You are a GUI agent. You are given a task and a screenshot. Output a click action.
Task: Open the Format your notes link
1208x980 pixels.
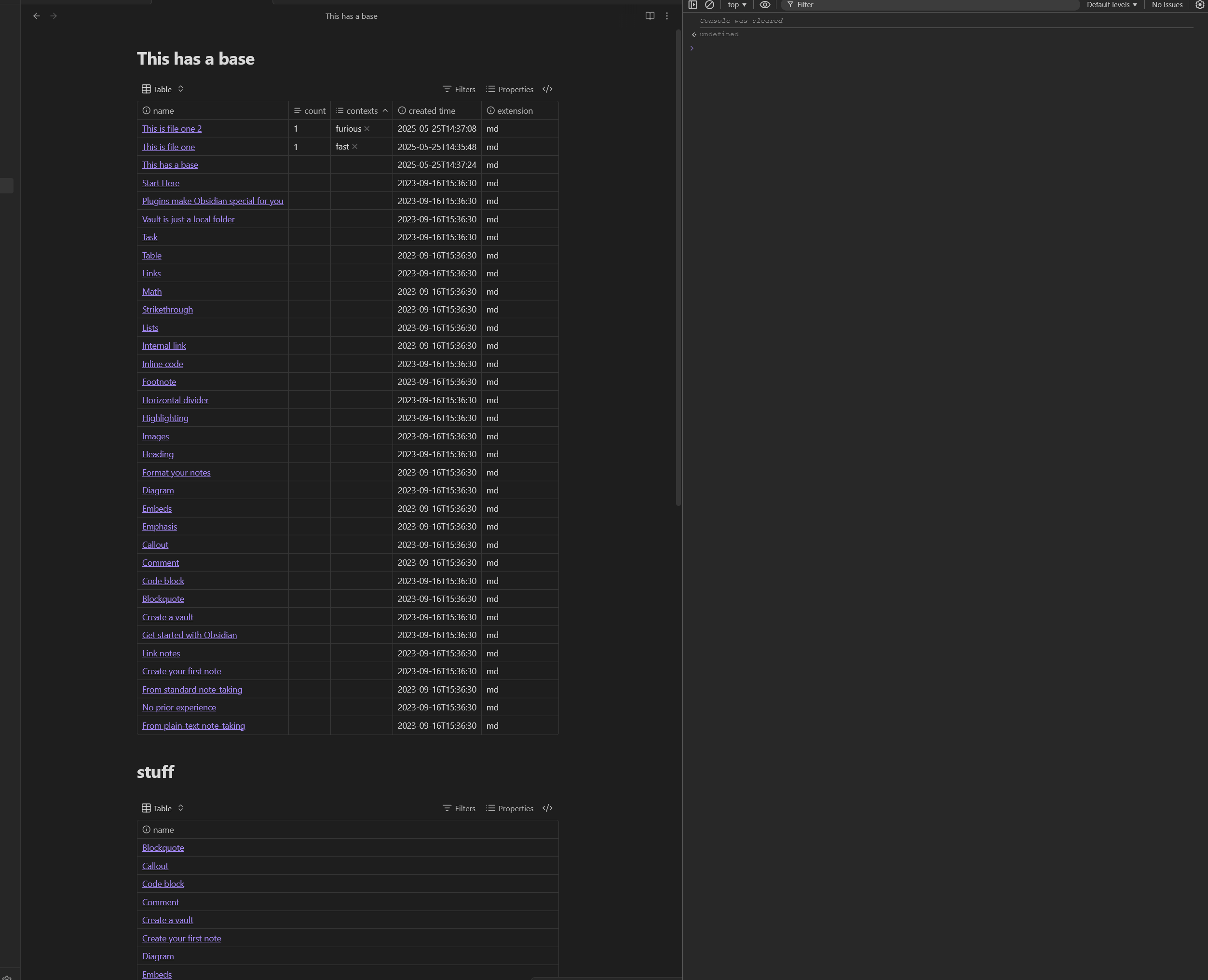pyautogui.click(x=176, y=473)
